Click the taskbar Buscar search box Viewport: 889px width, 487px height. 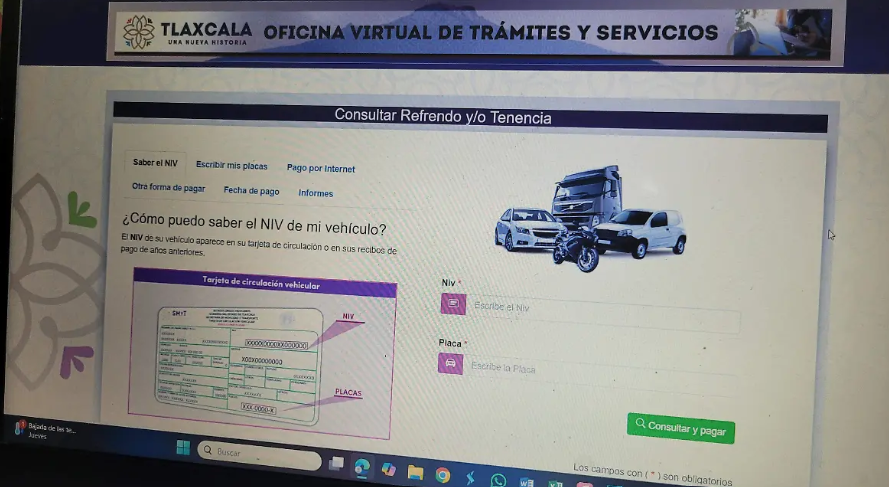tap(260, 454)
